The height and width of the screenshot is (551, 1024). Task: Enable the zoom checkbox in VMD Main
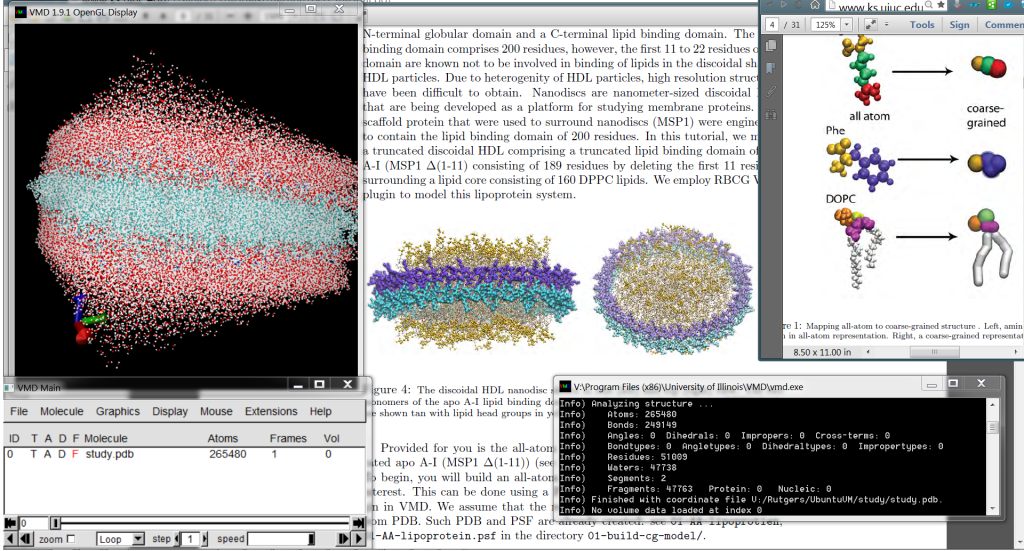coord(70,539)
